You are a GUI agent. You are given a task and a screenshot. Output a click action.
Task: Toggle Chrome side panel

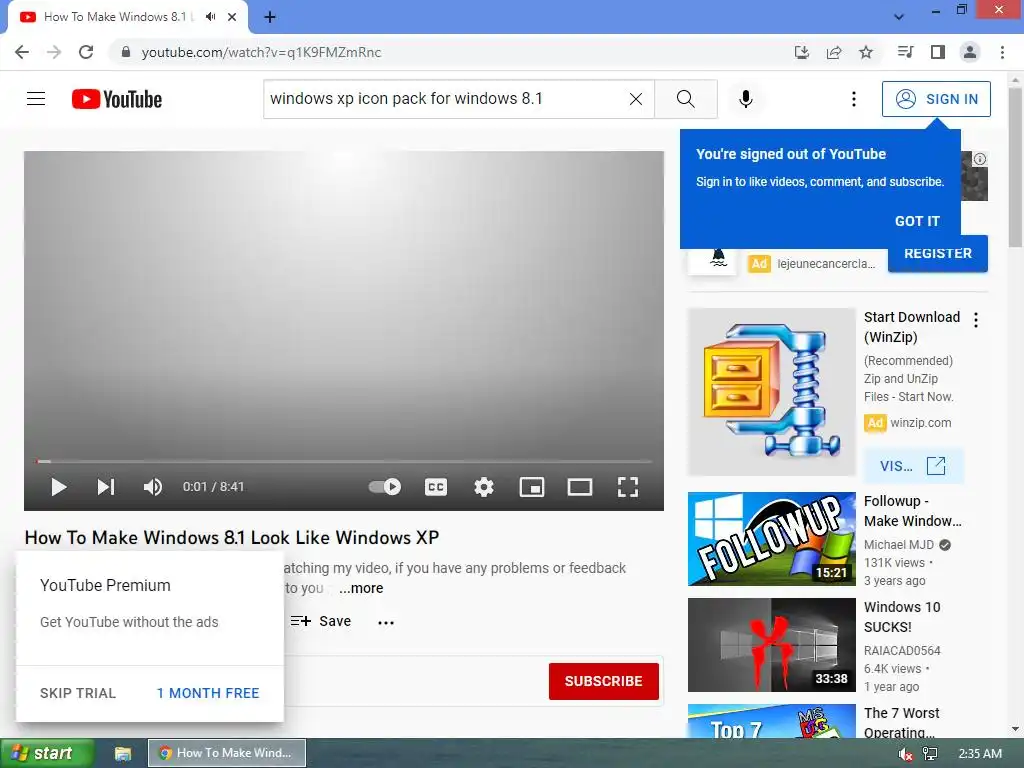[x=938, y=52]
